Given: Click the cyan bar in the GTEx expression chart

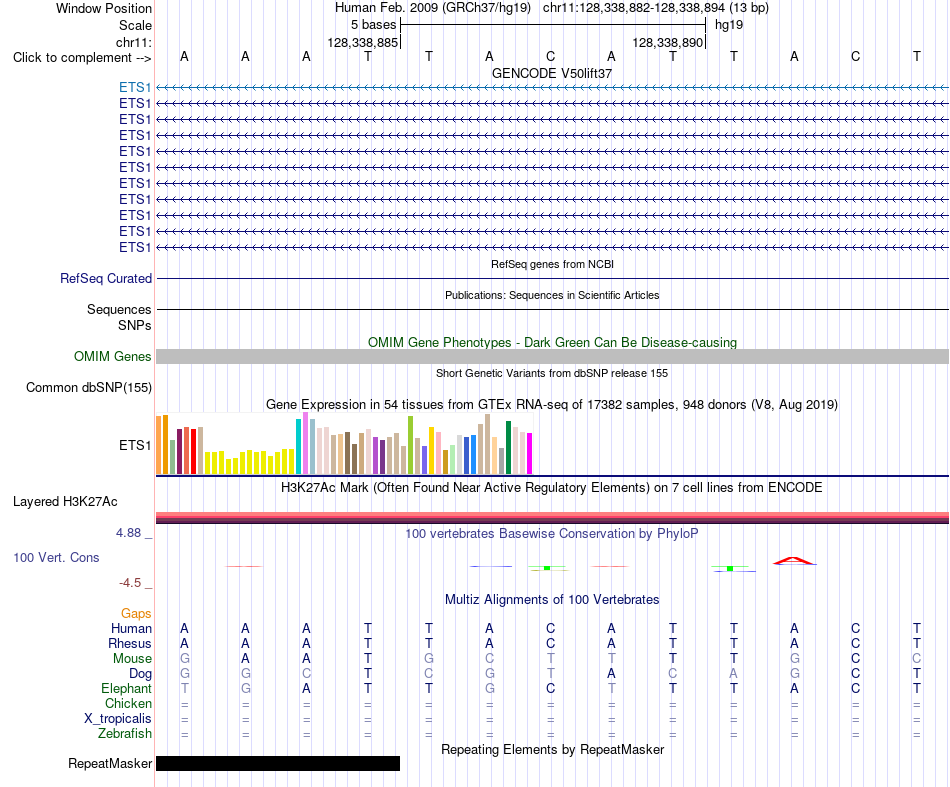Looking at the screenshot, I should pos(298,446).
